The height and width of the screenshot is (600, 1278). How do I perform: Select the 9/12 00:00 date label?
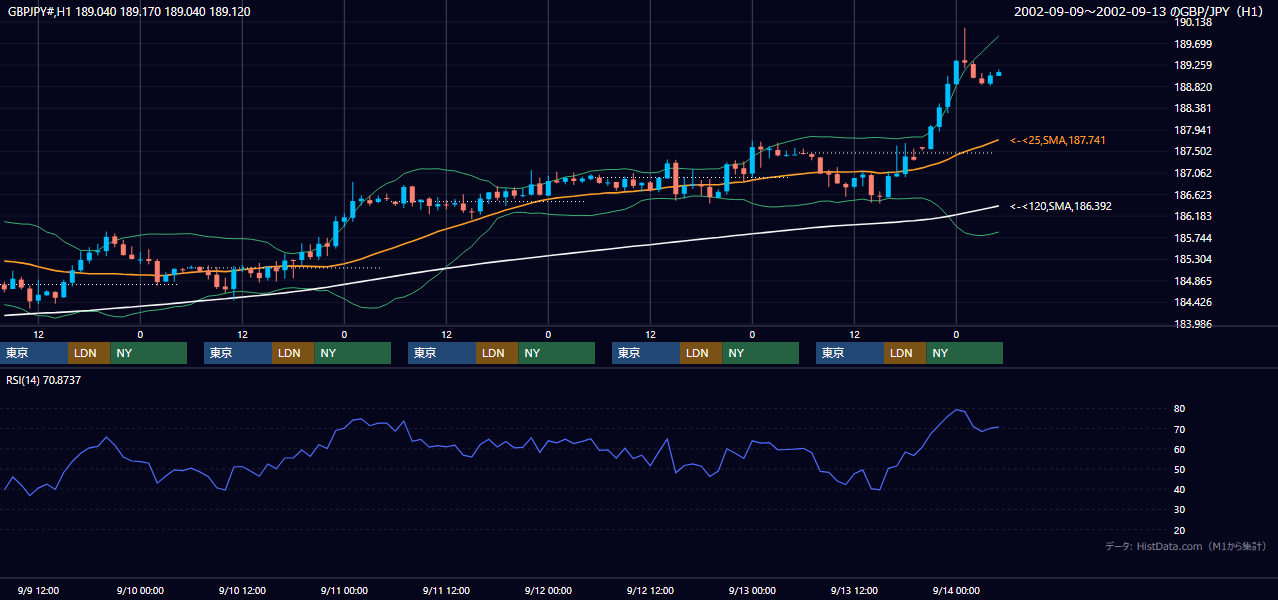click(x=549, y=591)
